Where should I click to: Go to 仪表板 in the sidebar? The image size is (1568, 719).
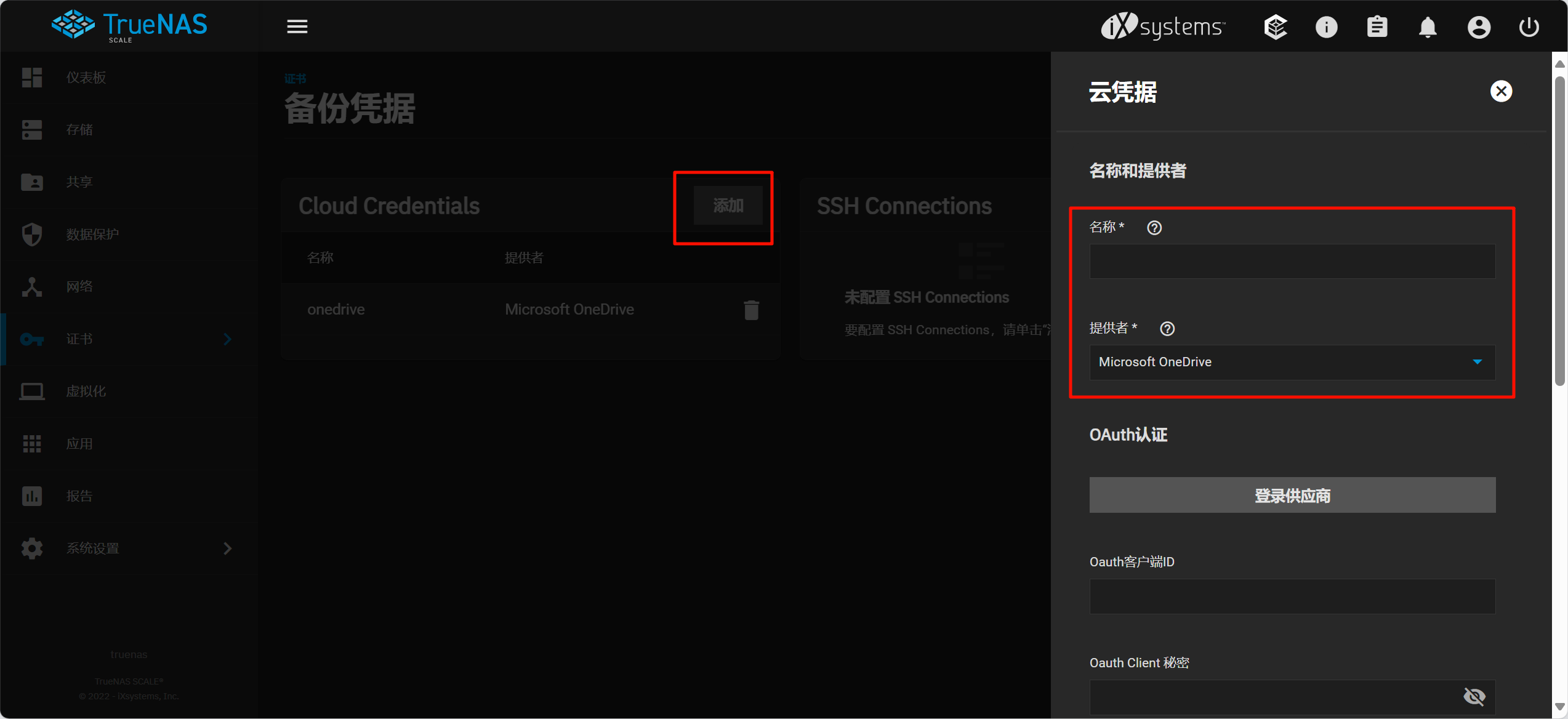click(86, 78)
